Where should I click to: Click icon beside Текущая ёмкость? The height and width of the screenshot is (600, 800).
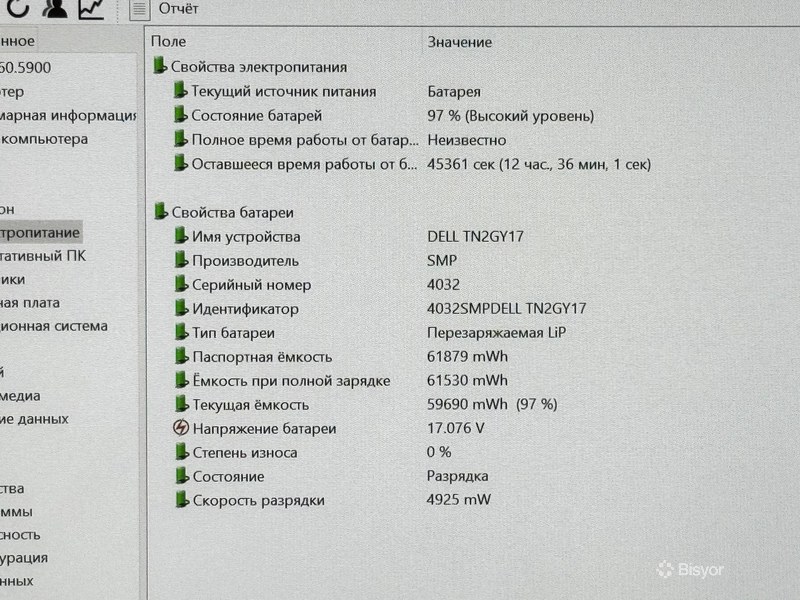pyautogui.click(x=182, y=403)
